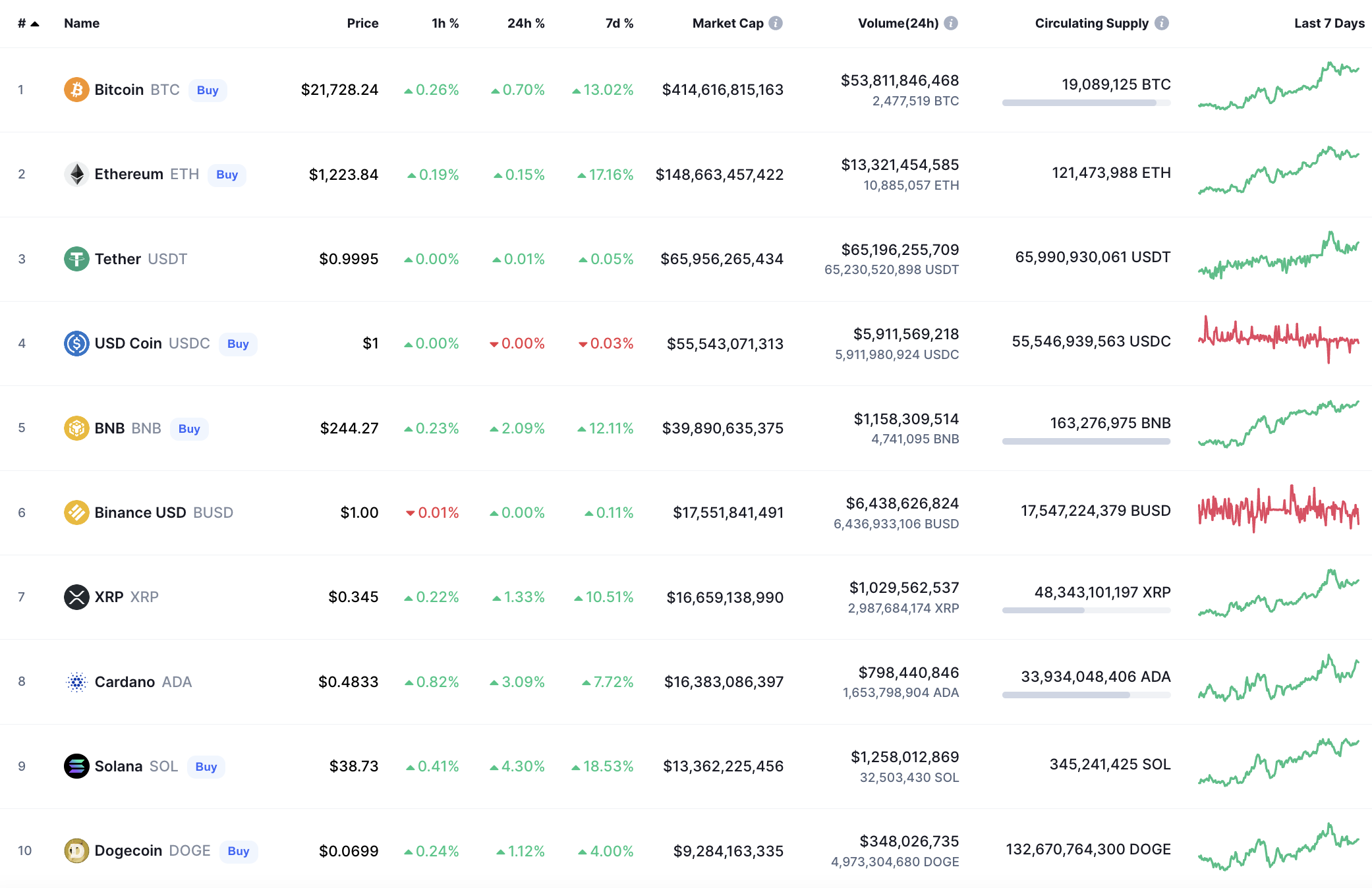Open the Bitcoin 7-day sparkline chart
Image resolution: width=1372 pixels, height=888 pixels.
click(1278, 87)
